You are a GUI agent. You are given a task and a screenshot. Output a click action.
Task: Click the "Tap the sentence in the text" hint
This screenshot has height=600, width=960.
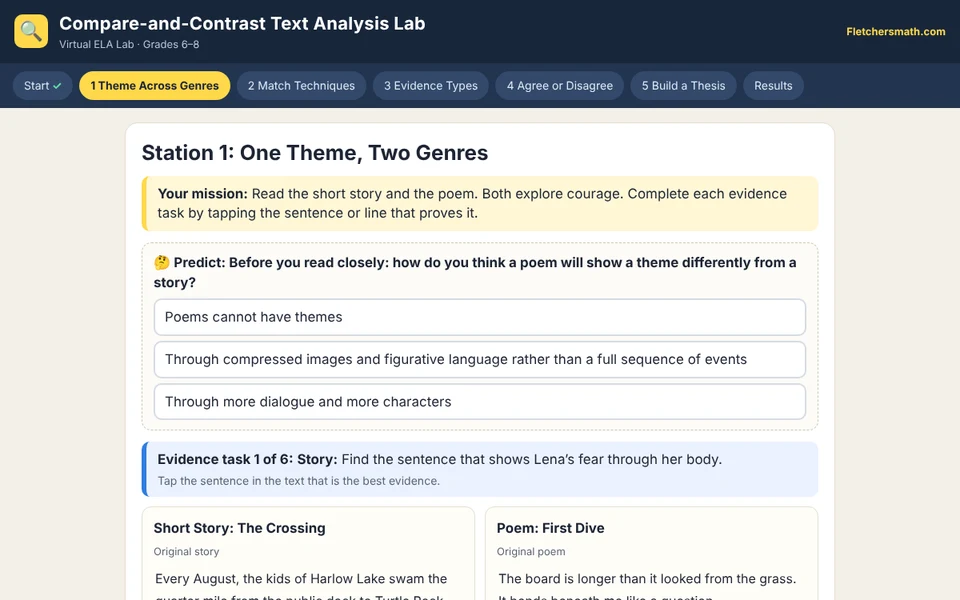[x=299, y=481]
